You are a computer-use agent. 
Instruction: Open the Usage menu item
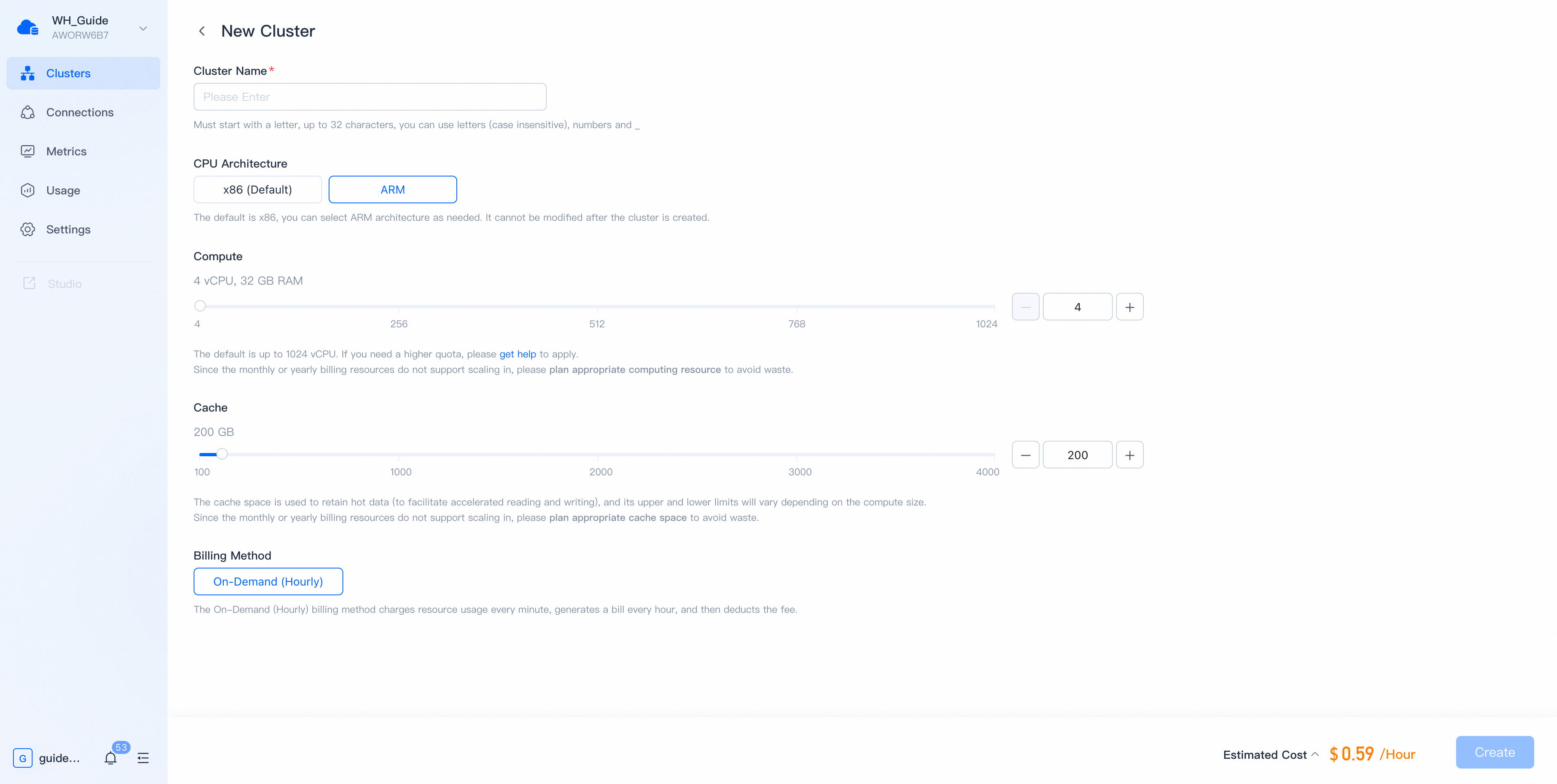point(63,190)
